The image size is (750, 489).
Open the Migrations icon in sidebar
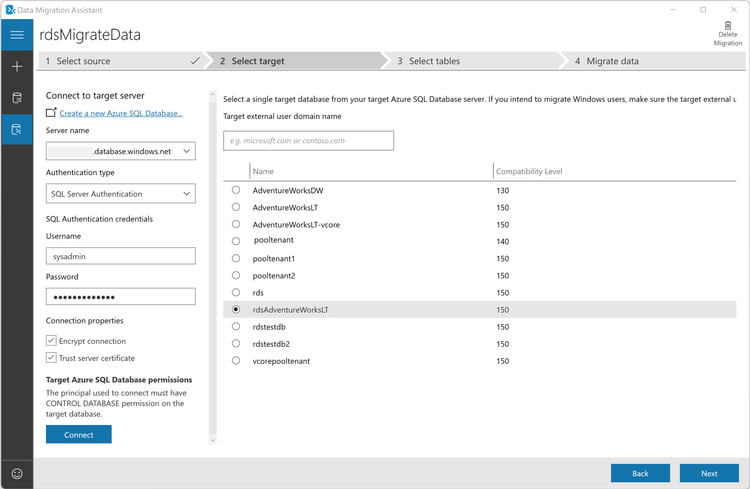click(x=17, y=130)
